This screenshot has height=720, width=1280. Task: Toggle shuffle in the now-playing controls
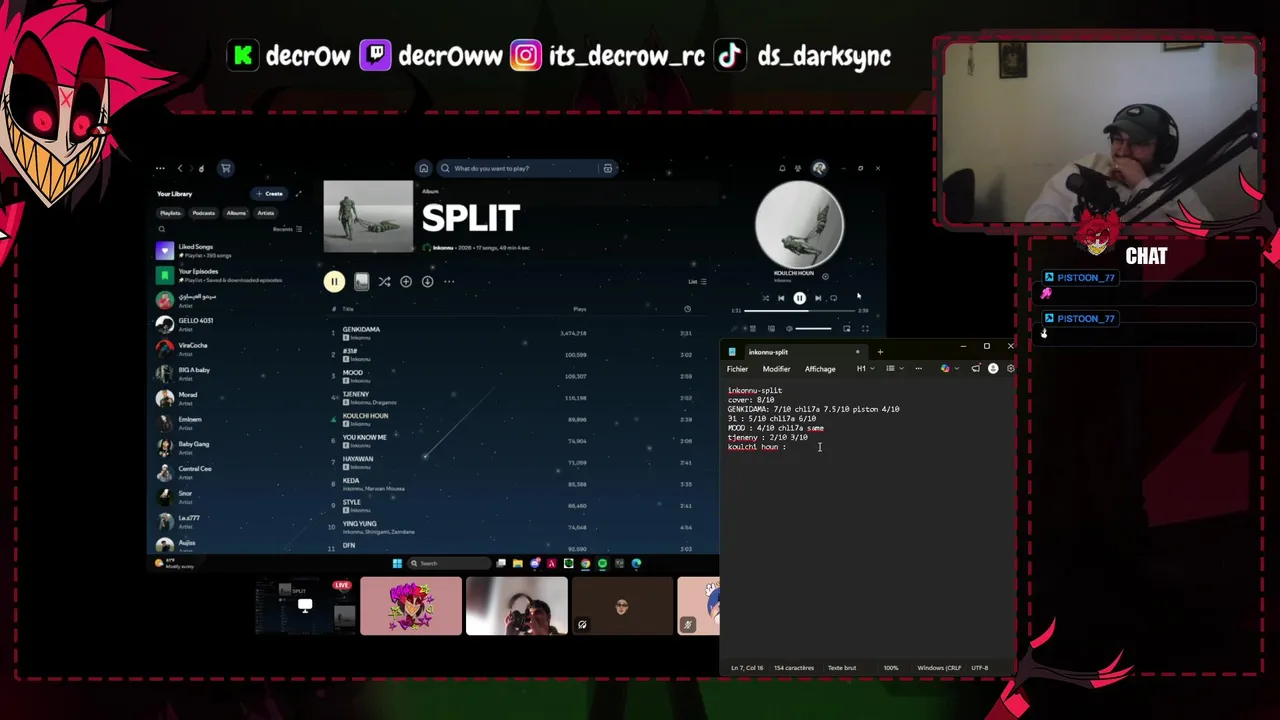765,298
